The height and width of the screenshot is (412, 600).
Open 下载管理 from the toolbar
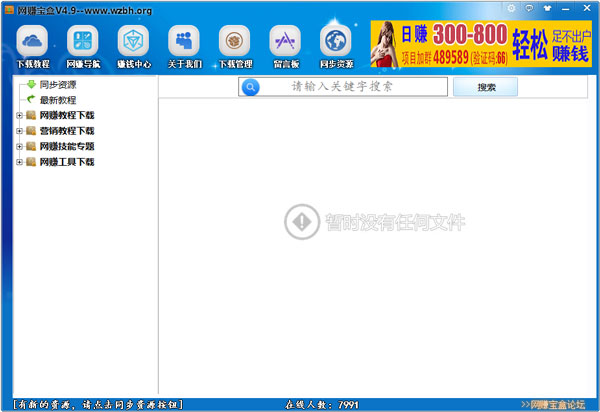coord(235,46)
